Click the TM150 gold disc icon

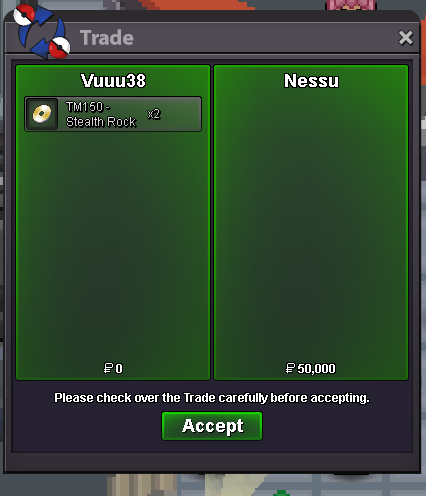pos(42,114)
